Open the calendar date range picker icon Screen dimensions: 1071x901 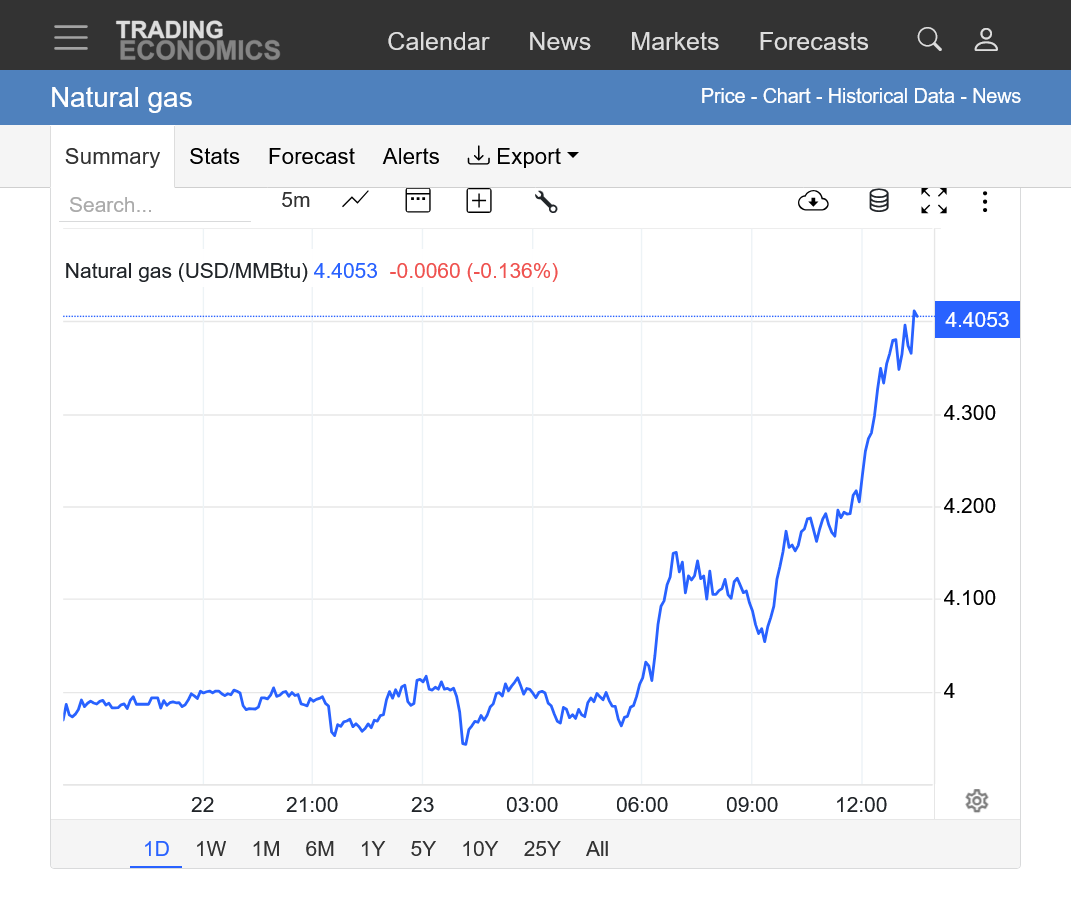pyautogui.click(x=418, y=200)
